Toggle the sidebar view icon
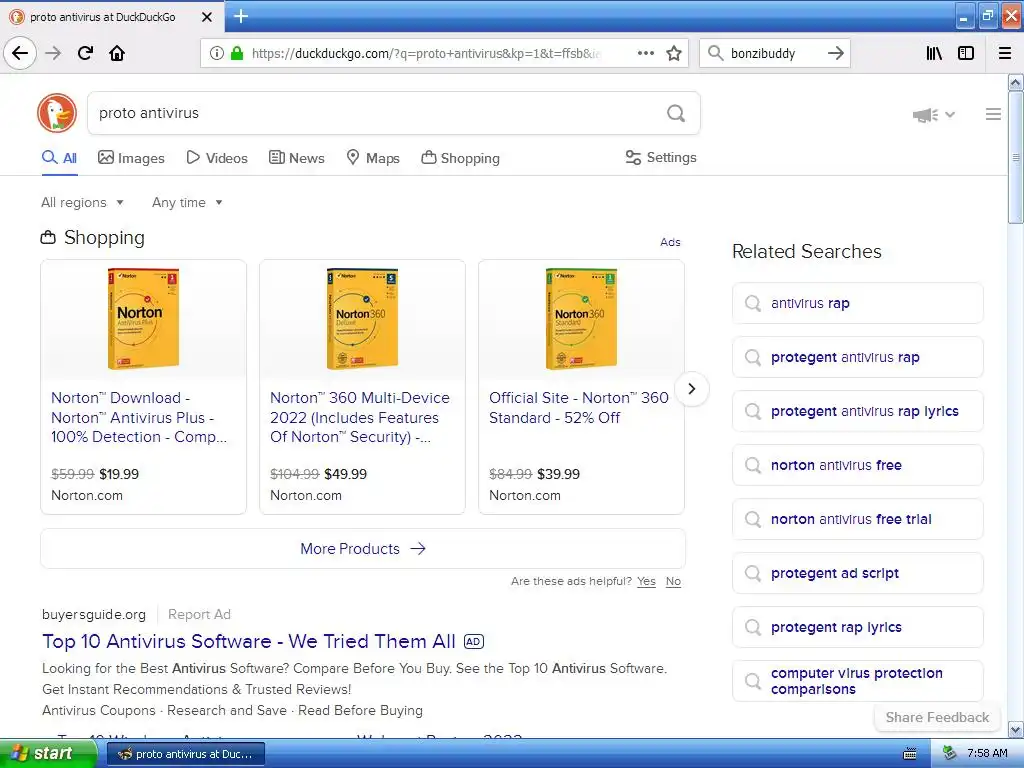 pyautogui.click(x=966, y=53)
